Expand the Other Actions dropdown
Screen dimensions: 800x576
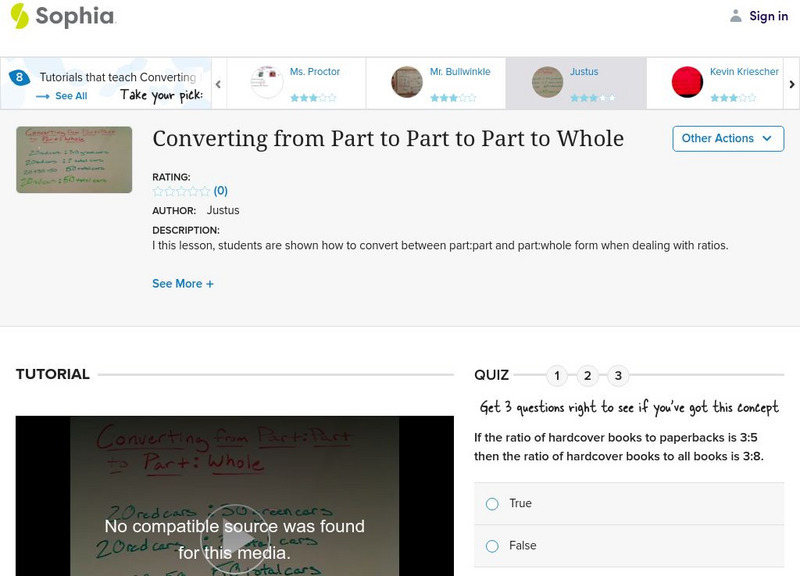pos(728,139)
